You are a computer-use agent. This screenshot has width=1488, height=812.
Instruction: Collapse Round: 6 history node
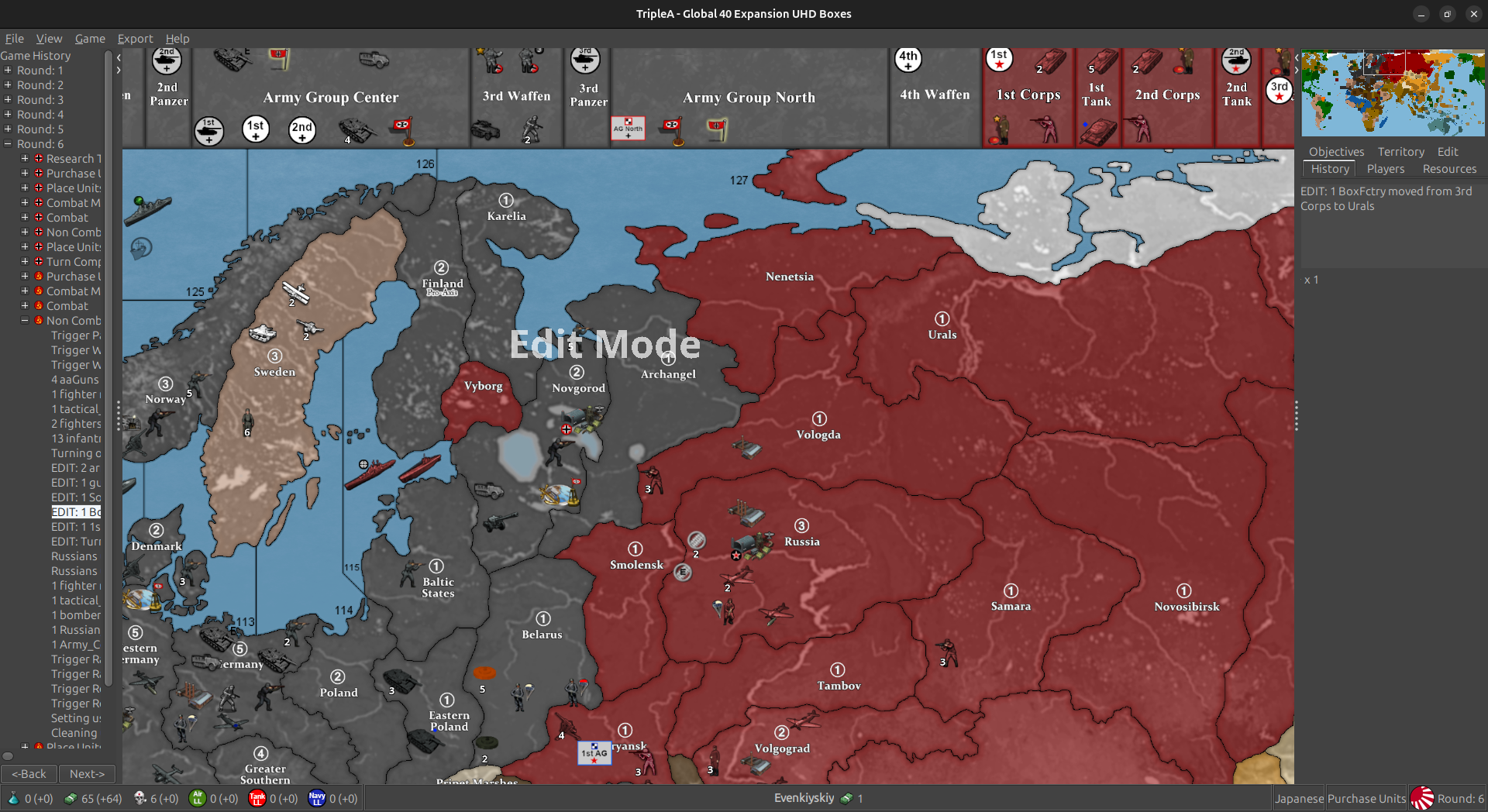point(8,144)
